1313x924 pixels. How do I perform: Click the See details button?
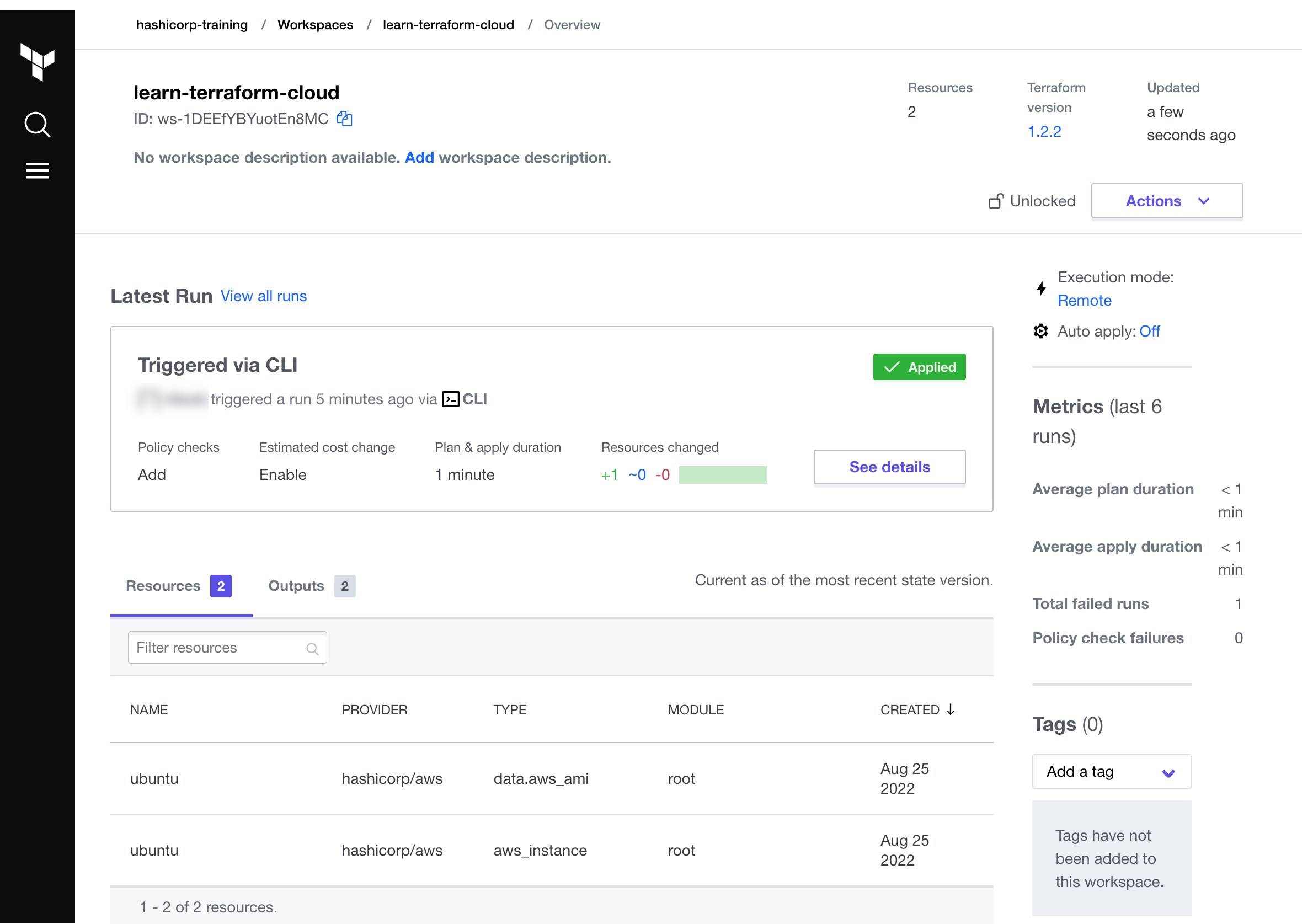[x=889, y=467]
